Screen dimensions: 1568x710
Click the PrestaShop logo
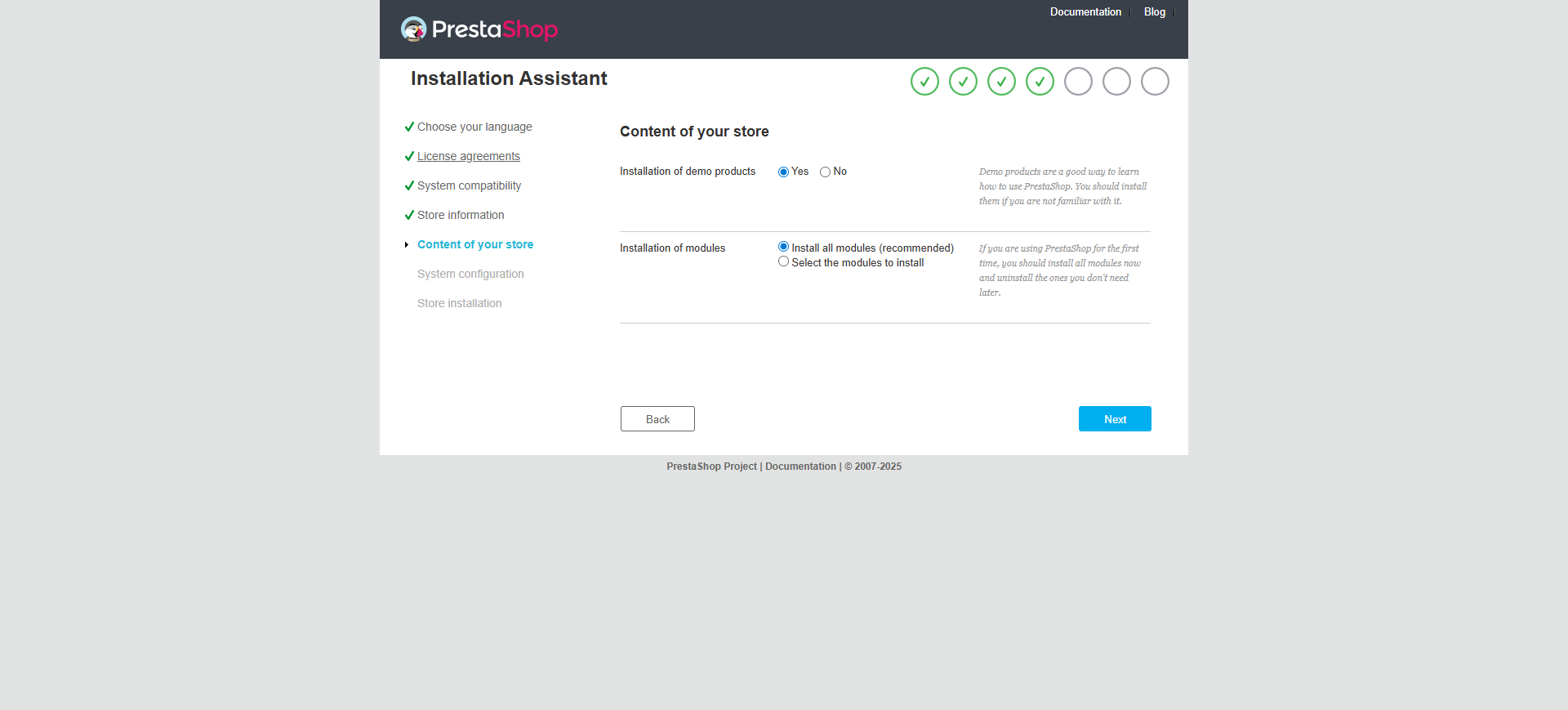479,29
